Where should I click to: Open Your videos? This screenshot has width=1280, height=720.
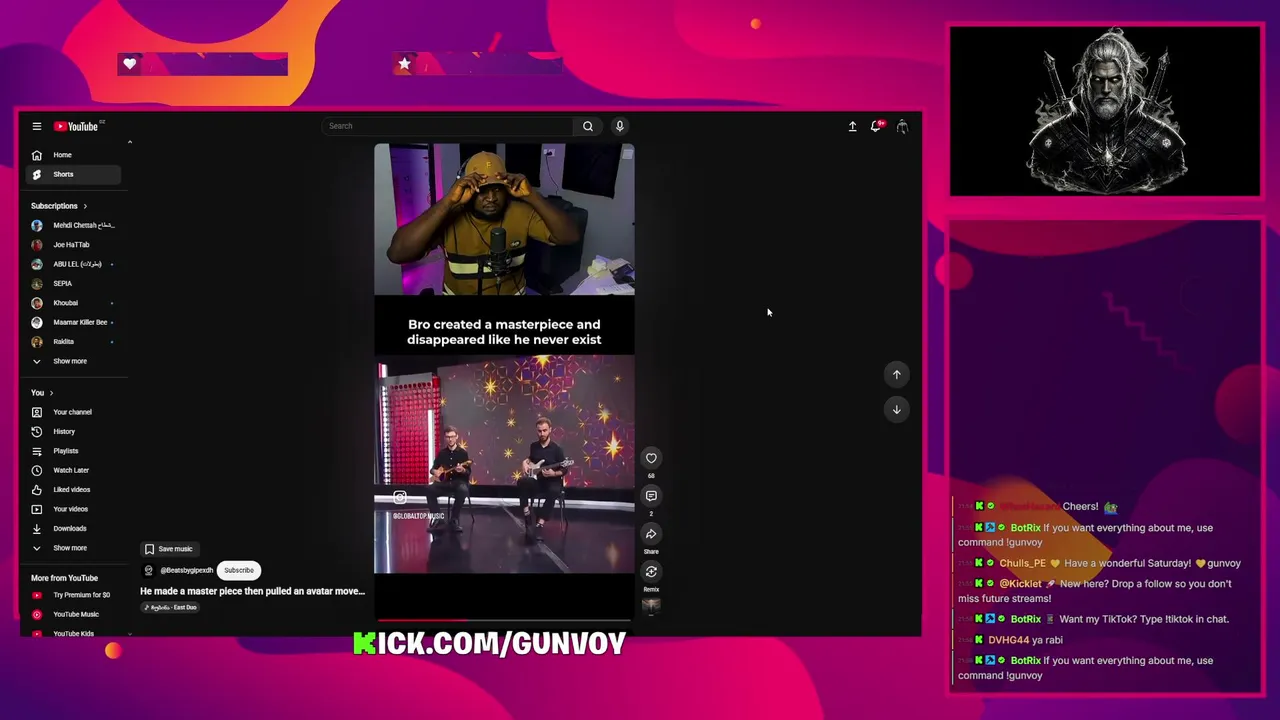click(x=75, y=509)
